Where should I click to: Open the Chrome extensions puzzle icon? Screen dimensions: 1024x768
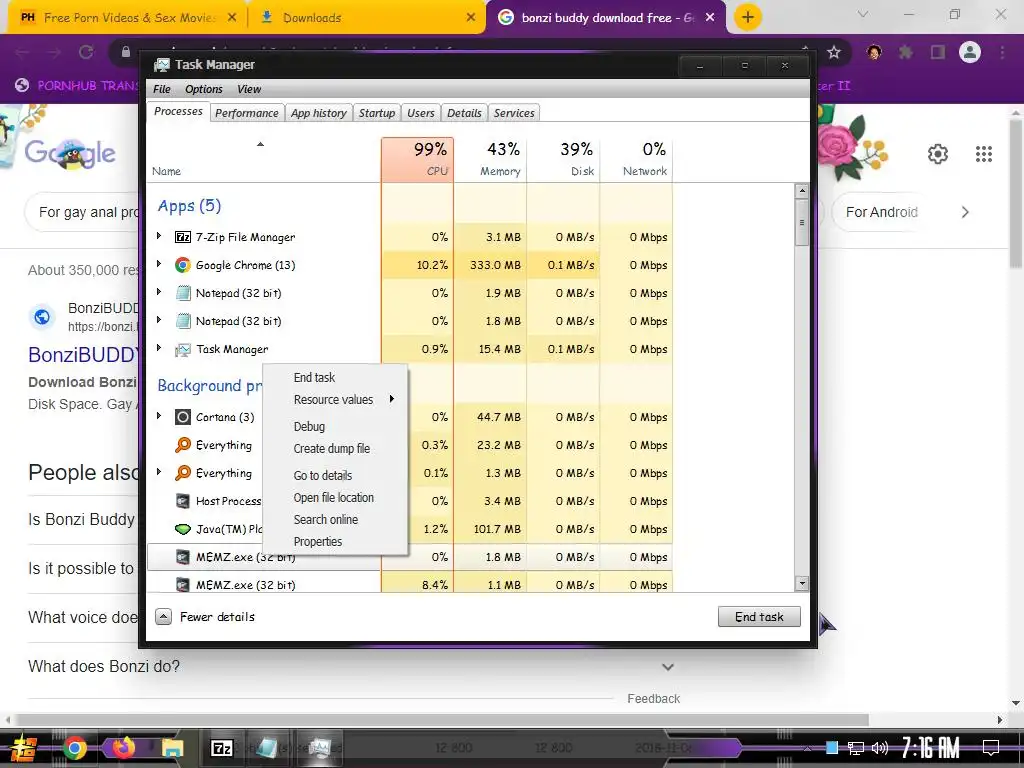point(906,52)
